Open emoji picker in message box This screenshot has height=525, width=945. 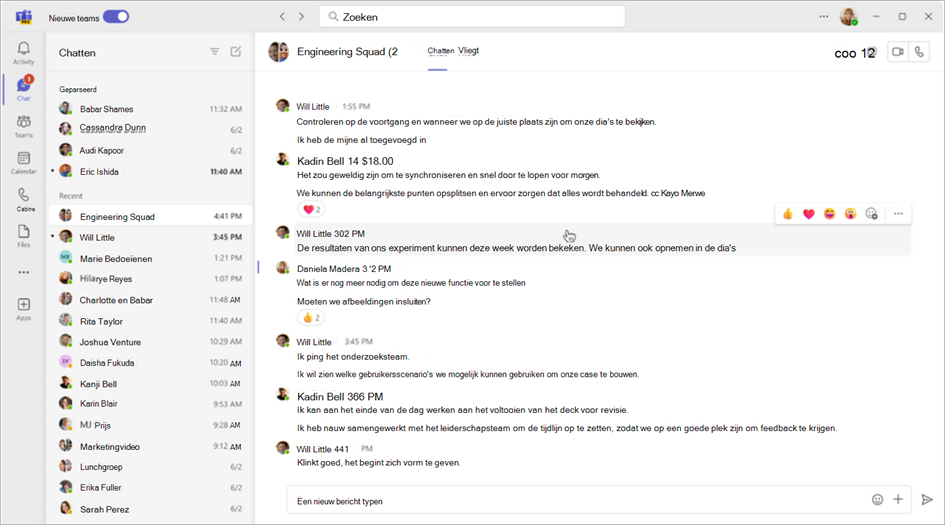coord(877,499)
